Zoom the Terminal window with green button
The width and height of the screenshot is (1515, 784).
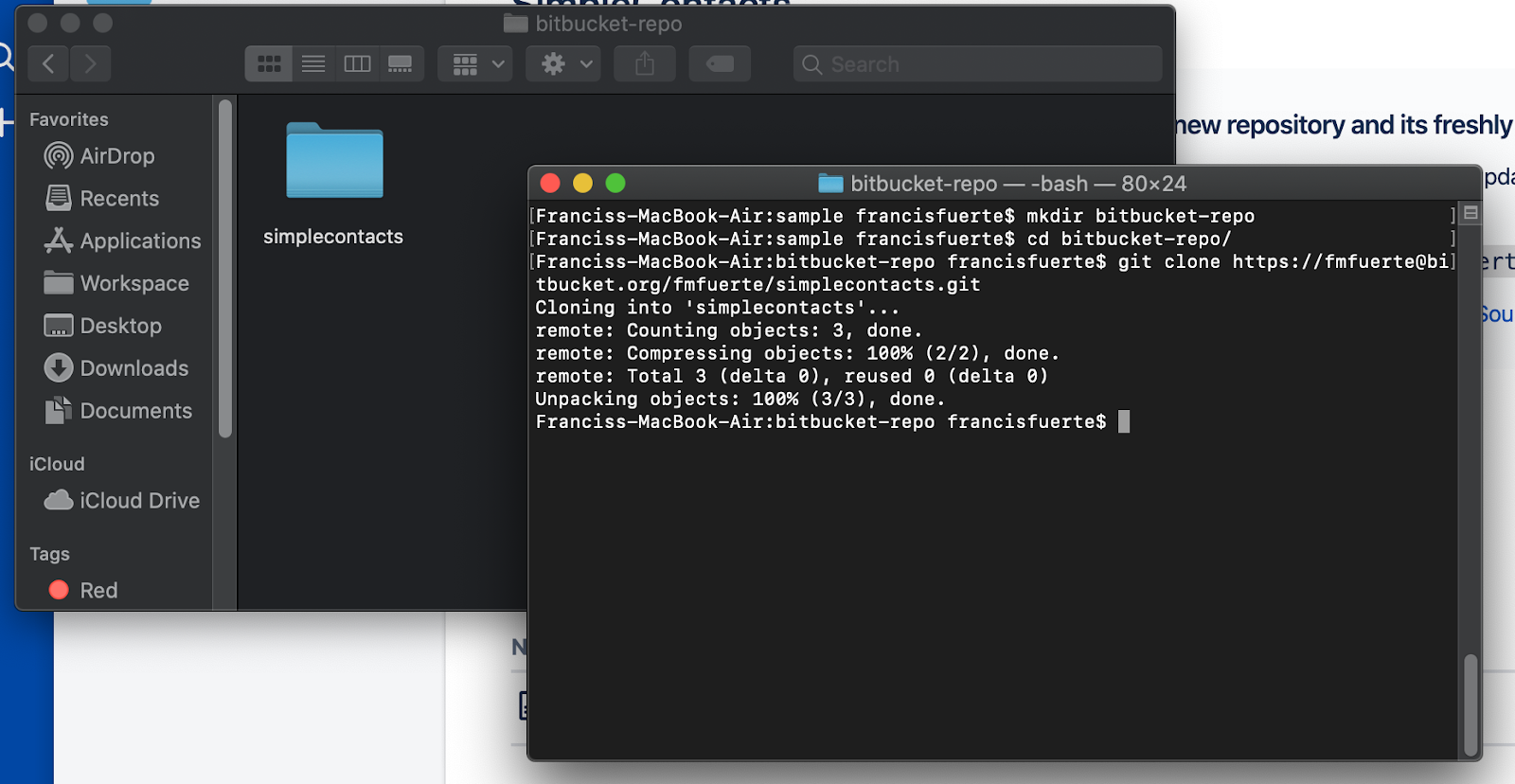tap(615, 183)
